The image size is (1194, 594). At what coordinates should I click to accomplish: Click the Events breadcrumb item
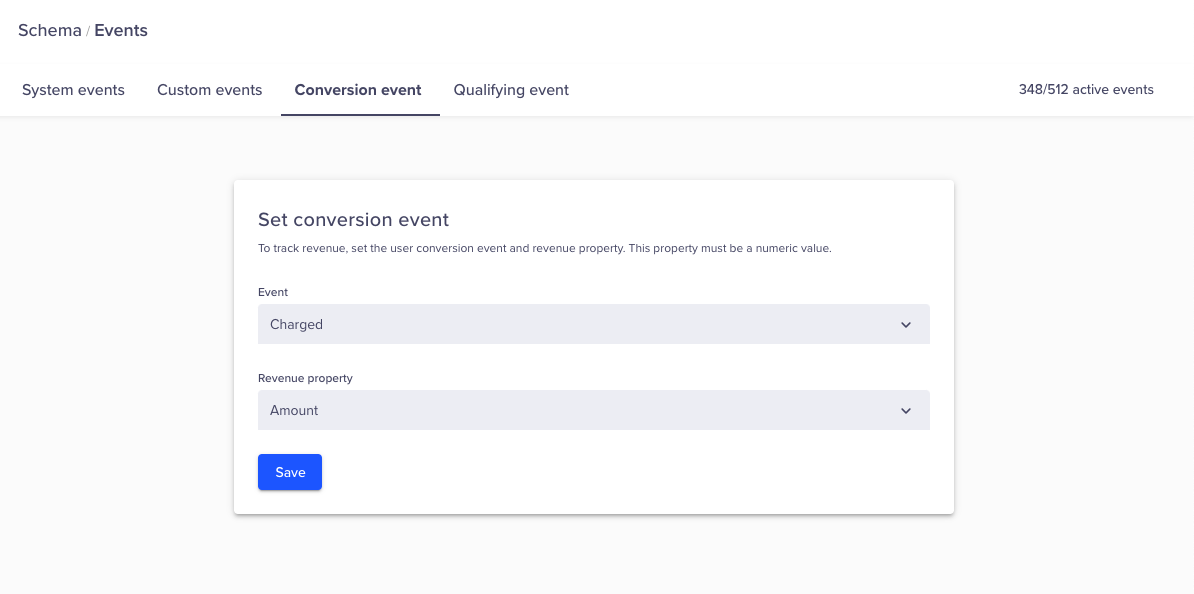pyautogui.click(x=121, y=30)
